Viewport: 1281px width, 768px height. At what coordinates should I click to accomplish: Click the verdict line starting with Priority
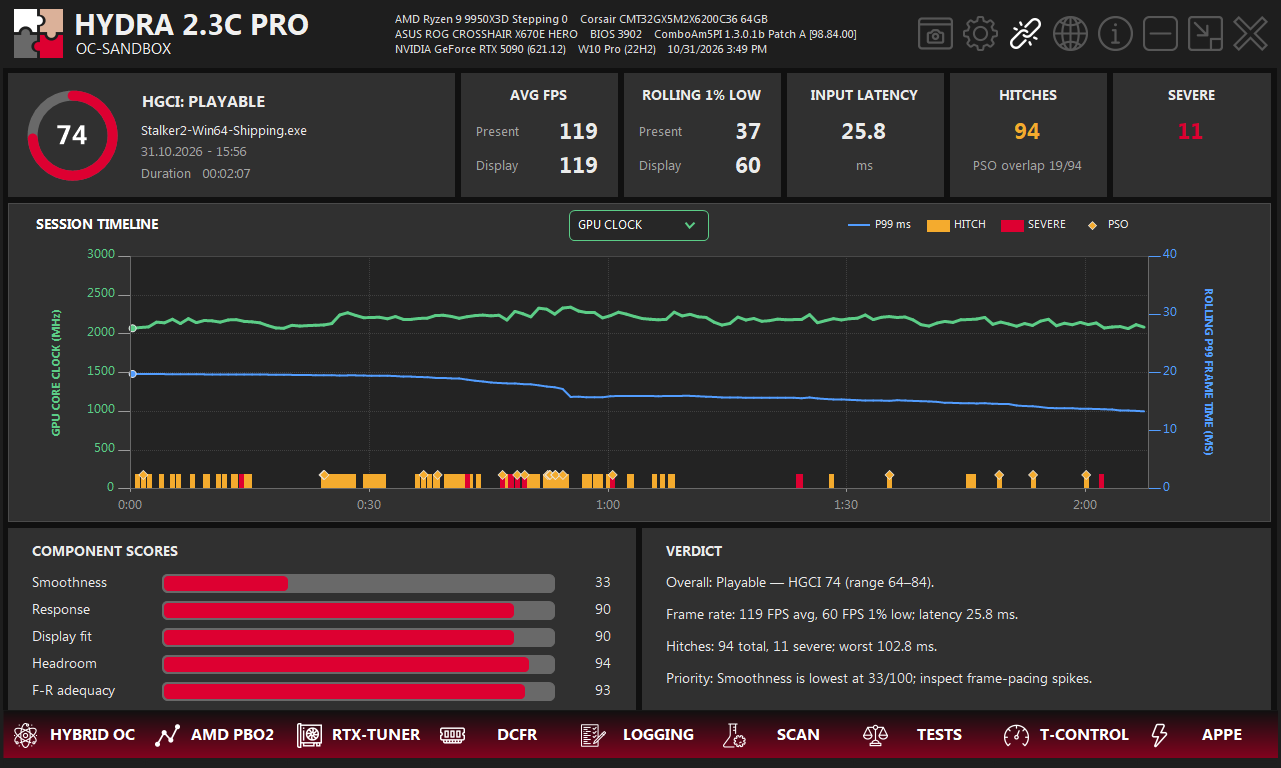point(879,678)
